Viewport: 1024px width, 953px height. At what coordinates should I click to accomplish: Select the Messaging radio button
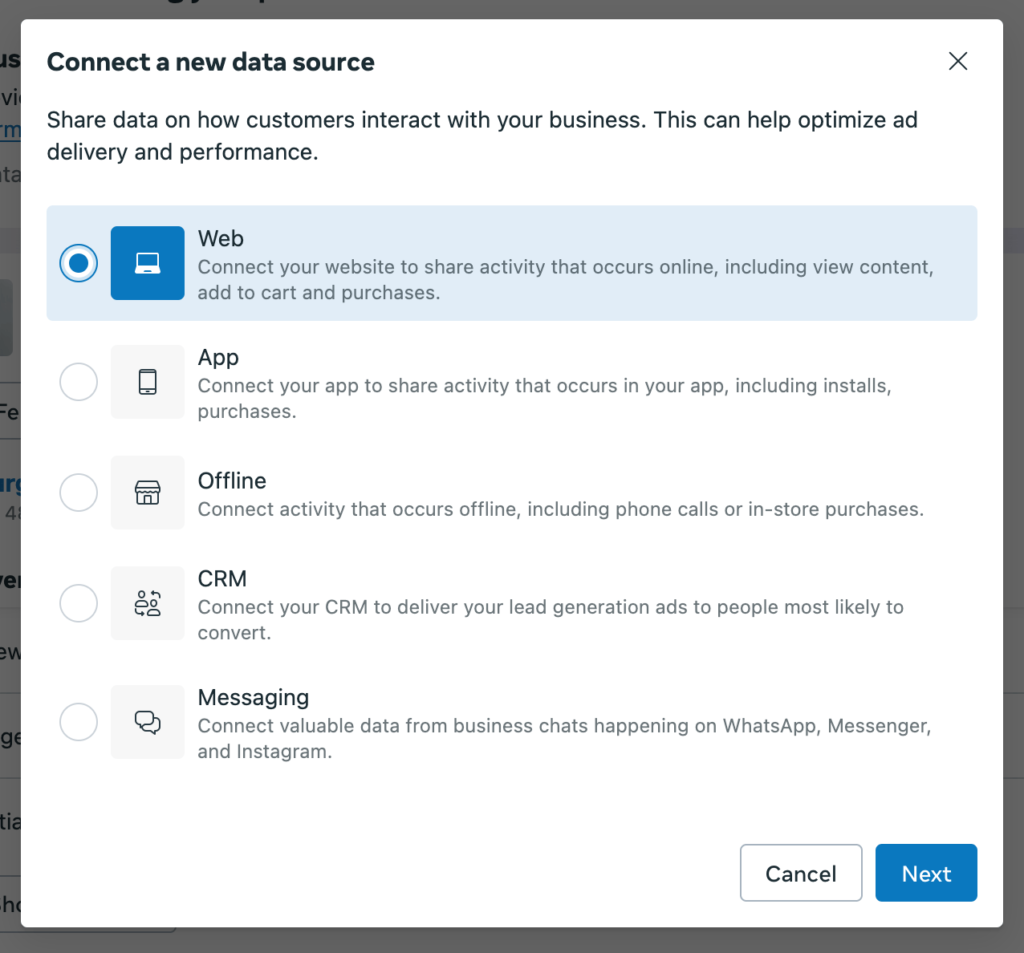(78, 722)
